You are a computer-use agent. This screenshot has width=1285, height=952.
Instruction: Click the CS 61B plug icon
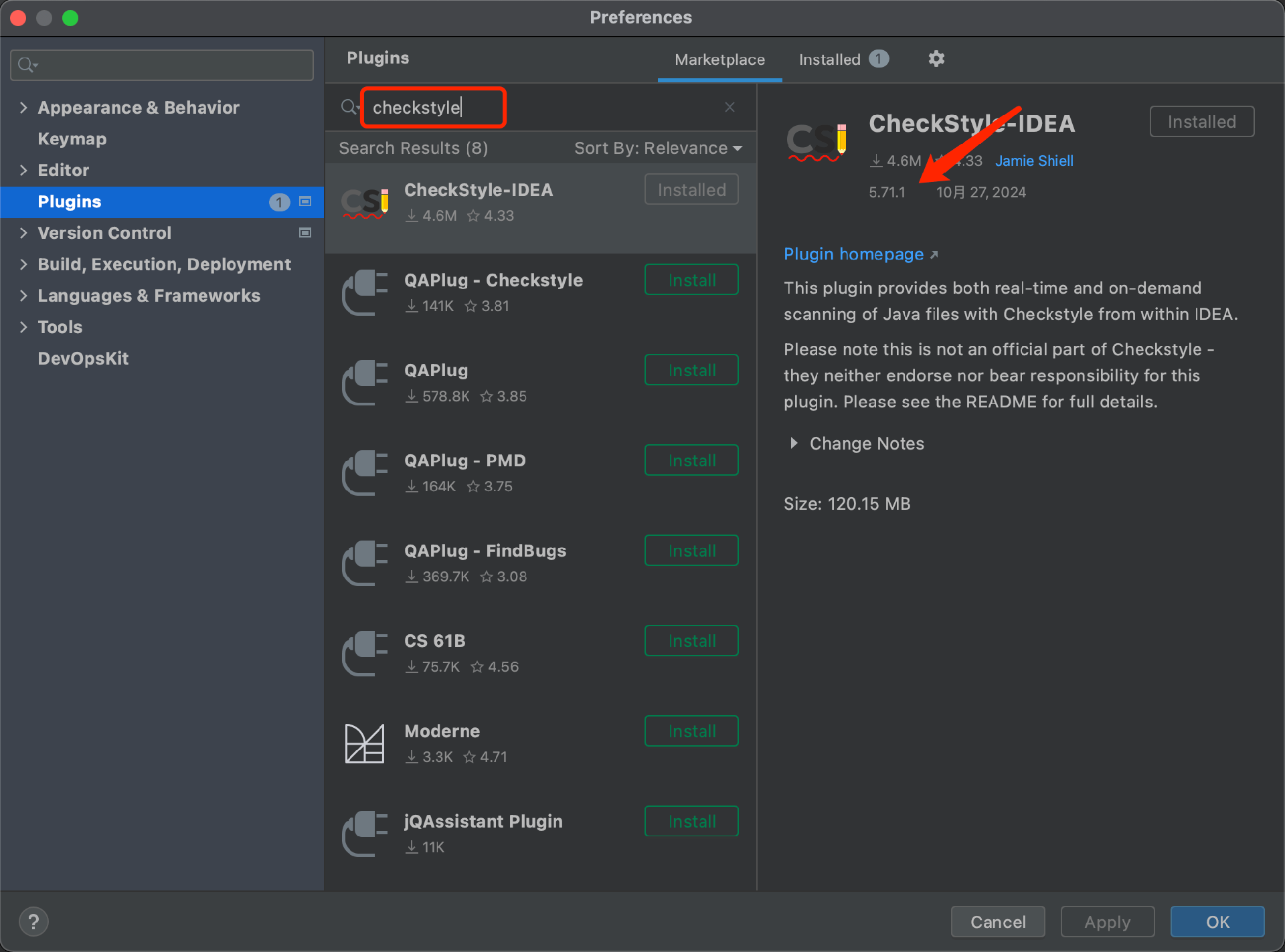365,654
